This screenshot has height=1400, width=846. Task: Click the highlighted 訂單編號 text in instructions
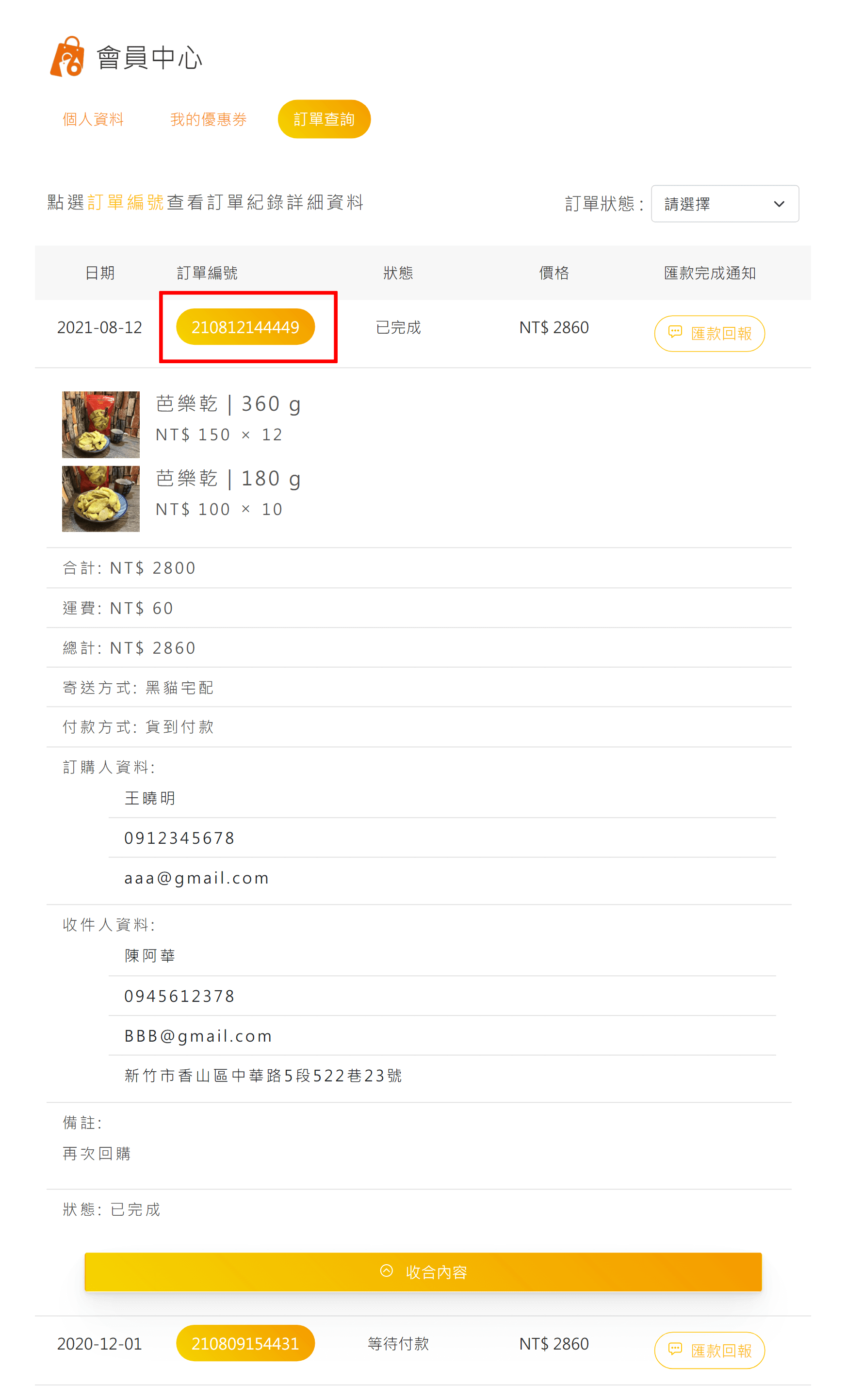coord(126,202)
